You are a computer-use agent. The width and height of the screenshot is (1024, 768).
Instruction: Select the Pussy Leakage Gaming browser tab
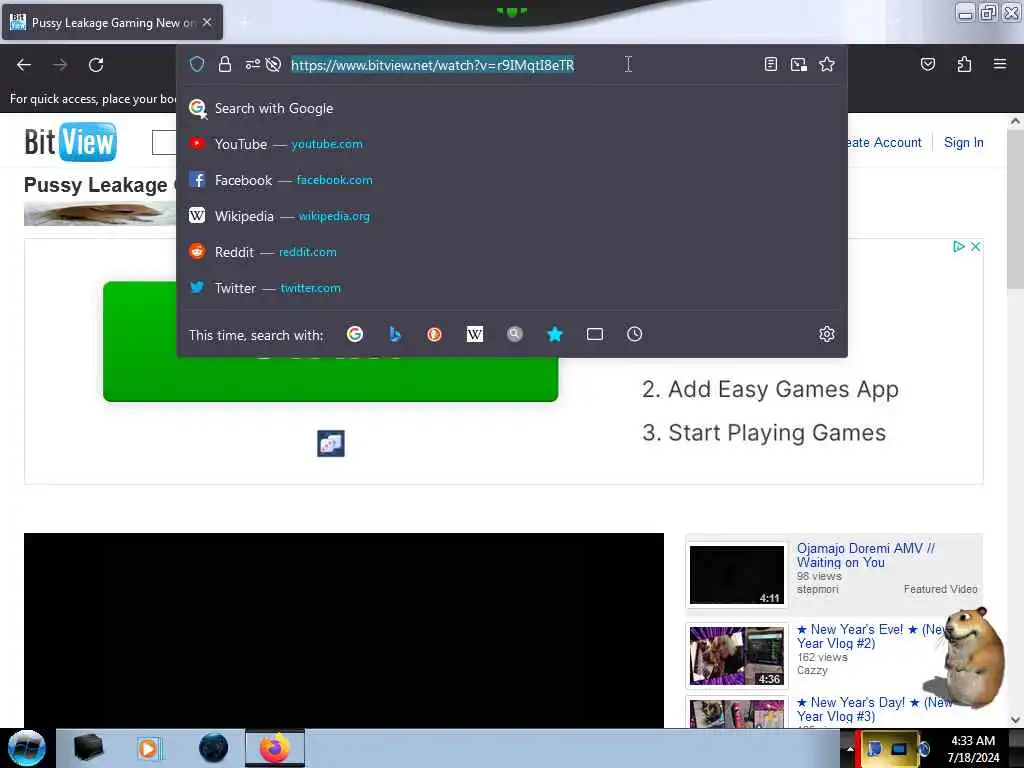pyautogui.click(x=112, y=22)
